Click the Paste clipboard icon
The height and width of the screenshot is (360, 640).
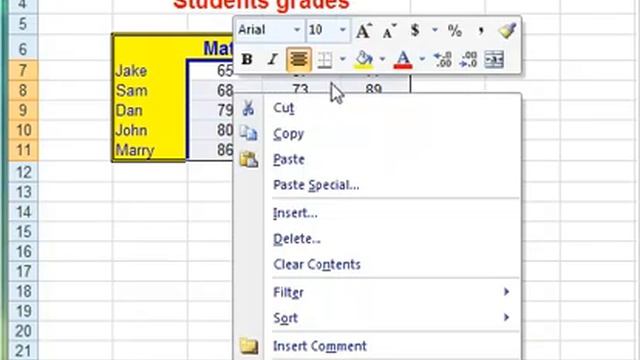click(x=249, y=159)
